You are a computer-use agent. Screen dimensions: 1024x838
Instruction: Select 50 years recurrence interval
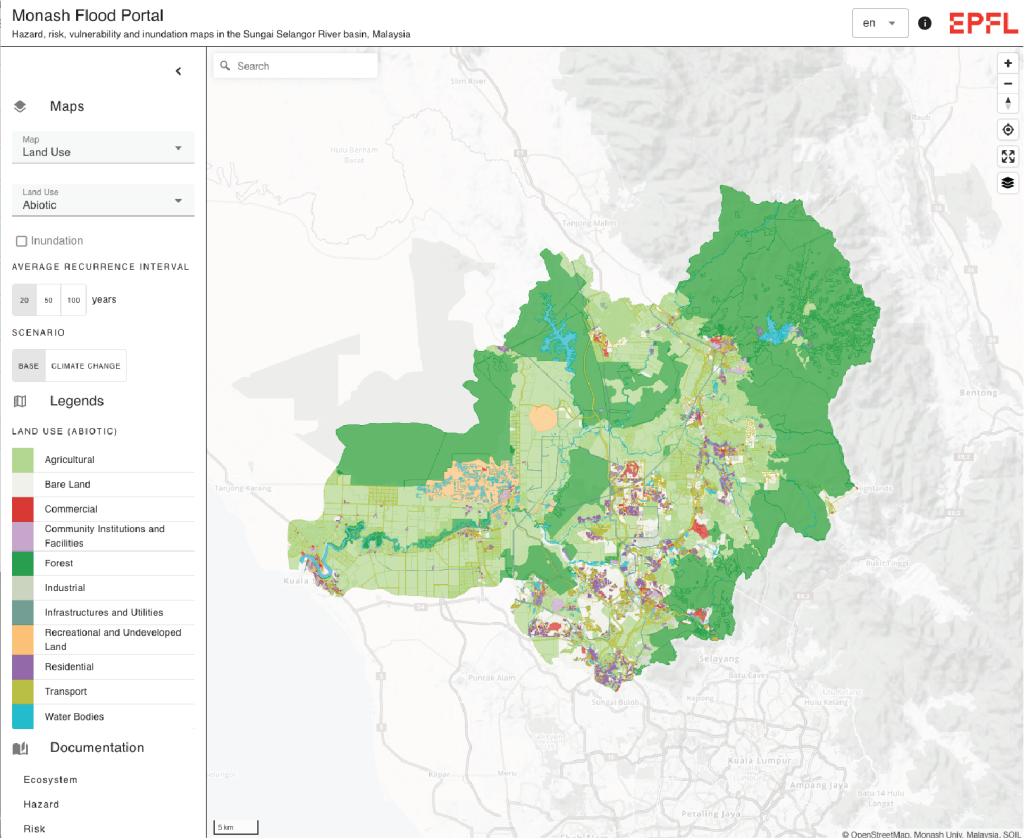(x=48, y=300)
